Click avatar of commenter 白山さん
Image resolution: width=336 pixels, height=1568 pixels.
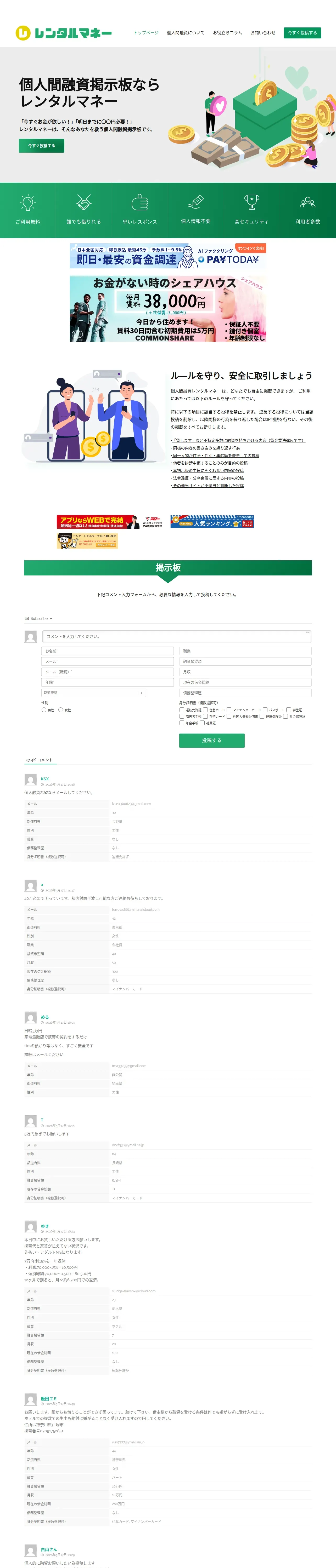coord(31,1550)
